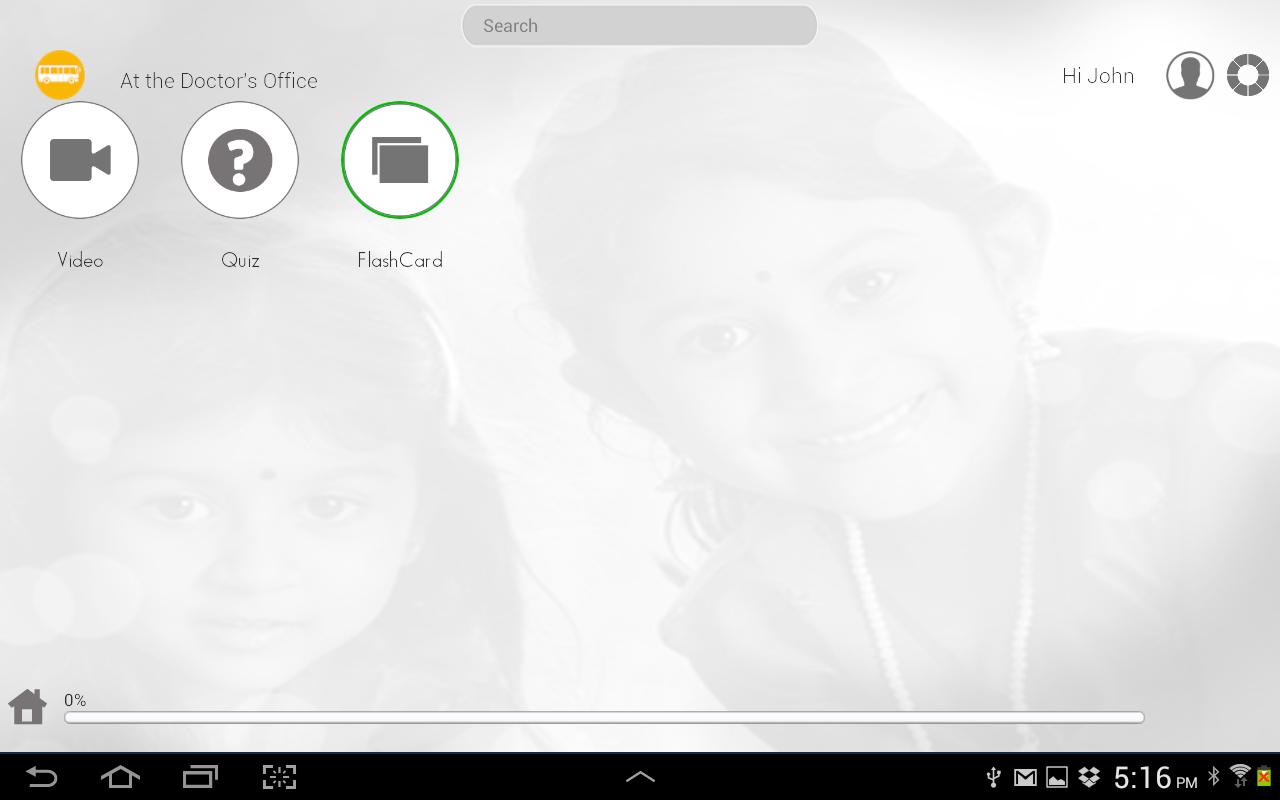This screenshot has height=800, width=1280.
Task: Open Android recent apps button
Action: click(200, 777)
